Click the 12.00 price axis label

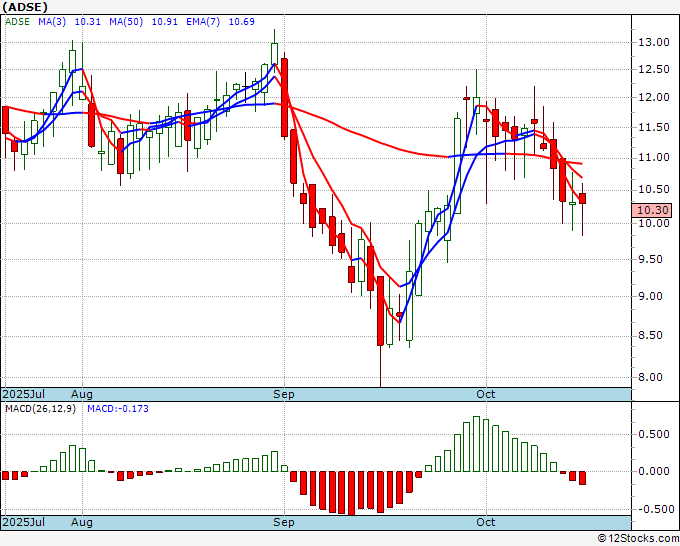point(654,97)
